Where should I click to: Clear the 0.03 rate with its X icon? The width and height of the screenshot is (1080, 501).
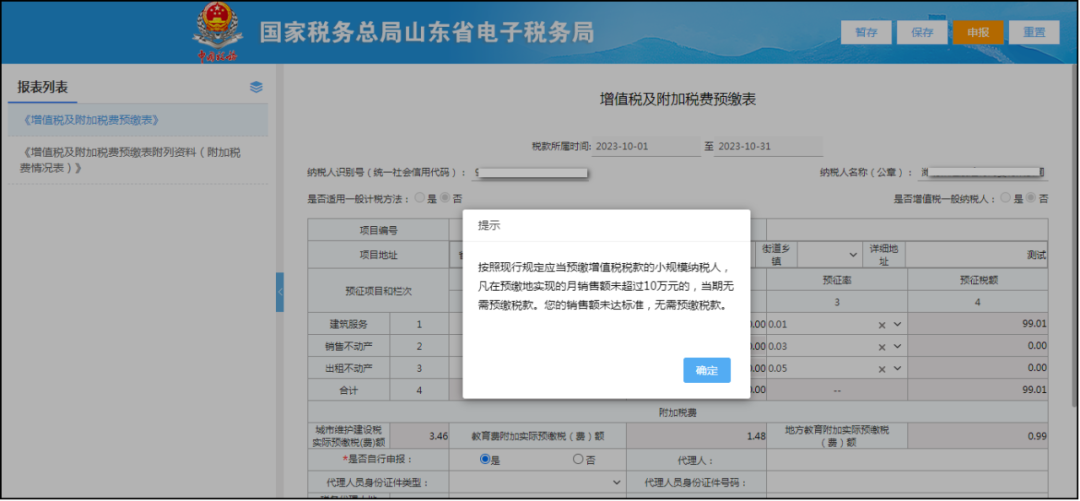click(x=882, y=346)
